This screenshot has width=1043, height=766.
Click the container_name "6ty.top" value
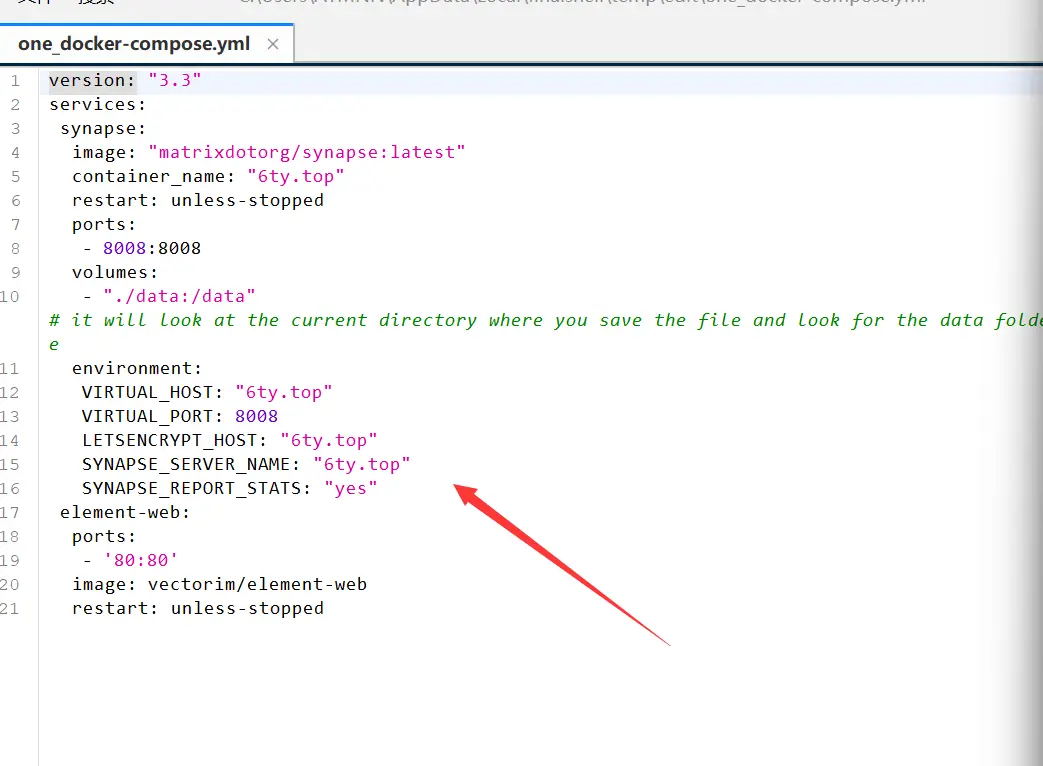[296, 176]
